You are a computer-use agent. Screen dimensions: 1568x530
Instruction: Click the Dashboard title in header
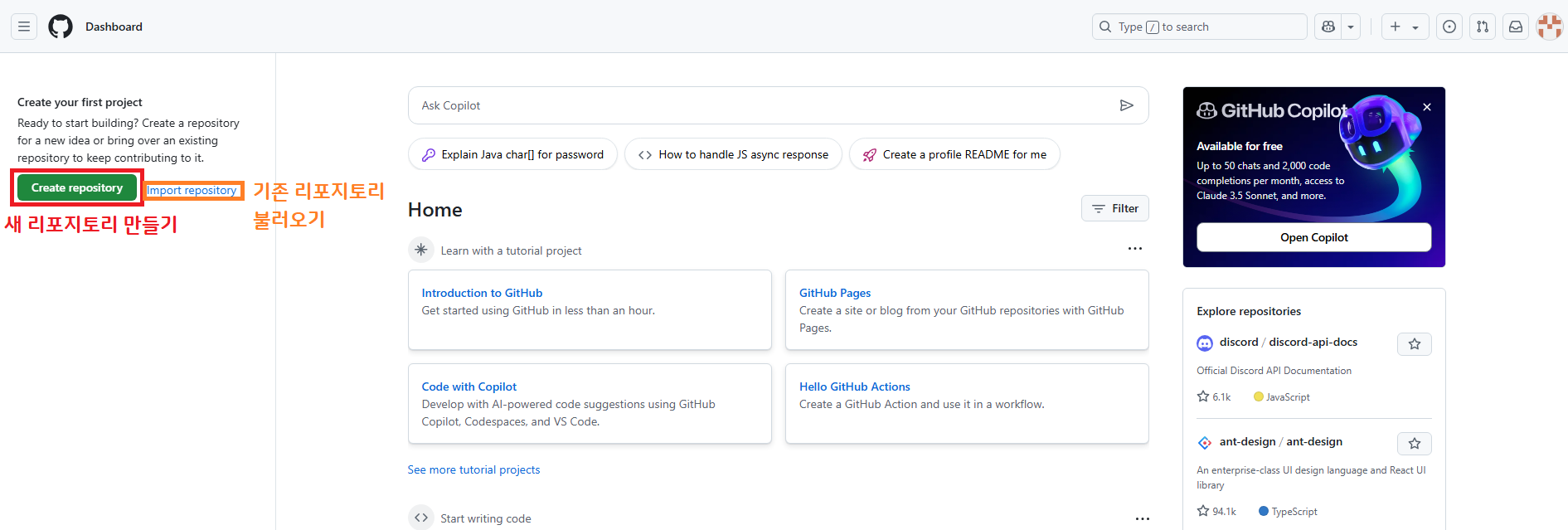point(114,27)
